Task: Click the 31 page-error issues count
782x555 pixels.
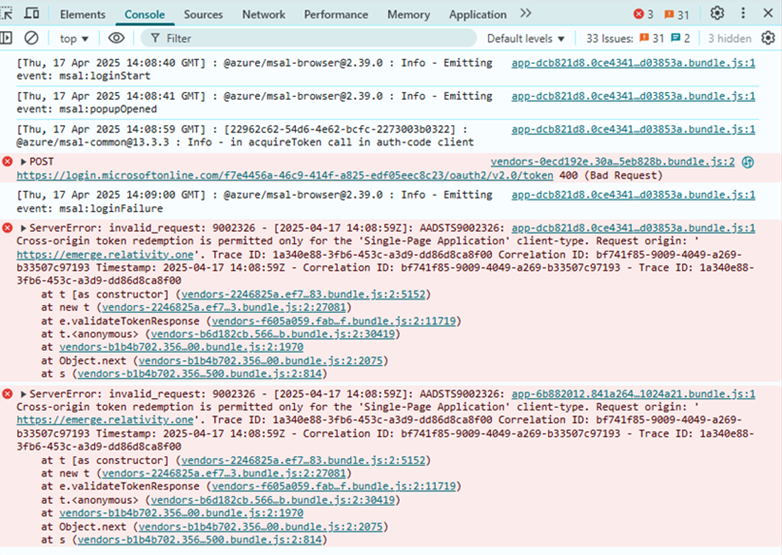Action: tap(652, 38)
